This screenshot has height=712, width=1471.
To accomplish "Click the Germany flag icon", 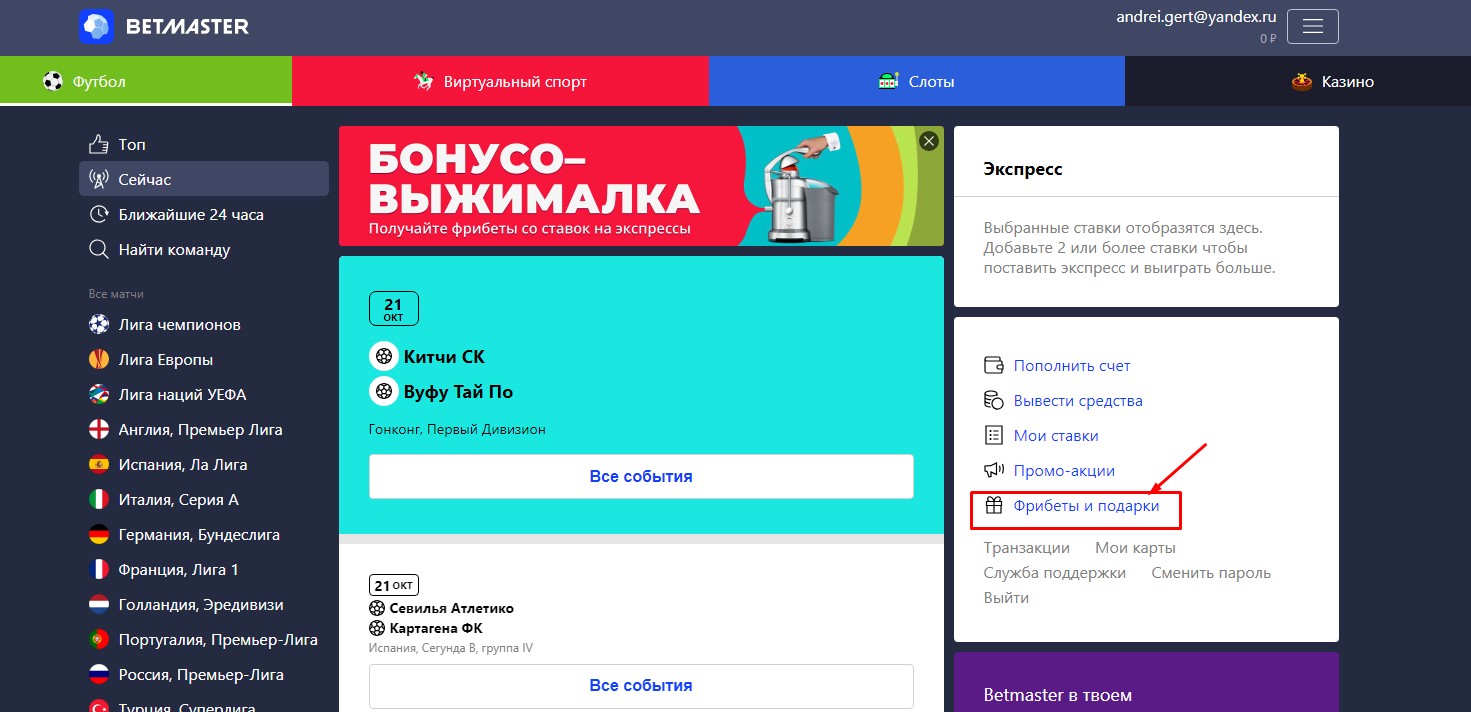I will pyautogui.click(x=99, y=535).
